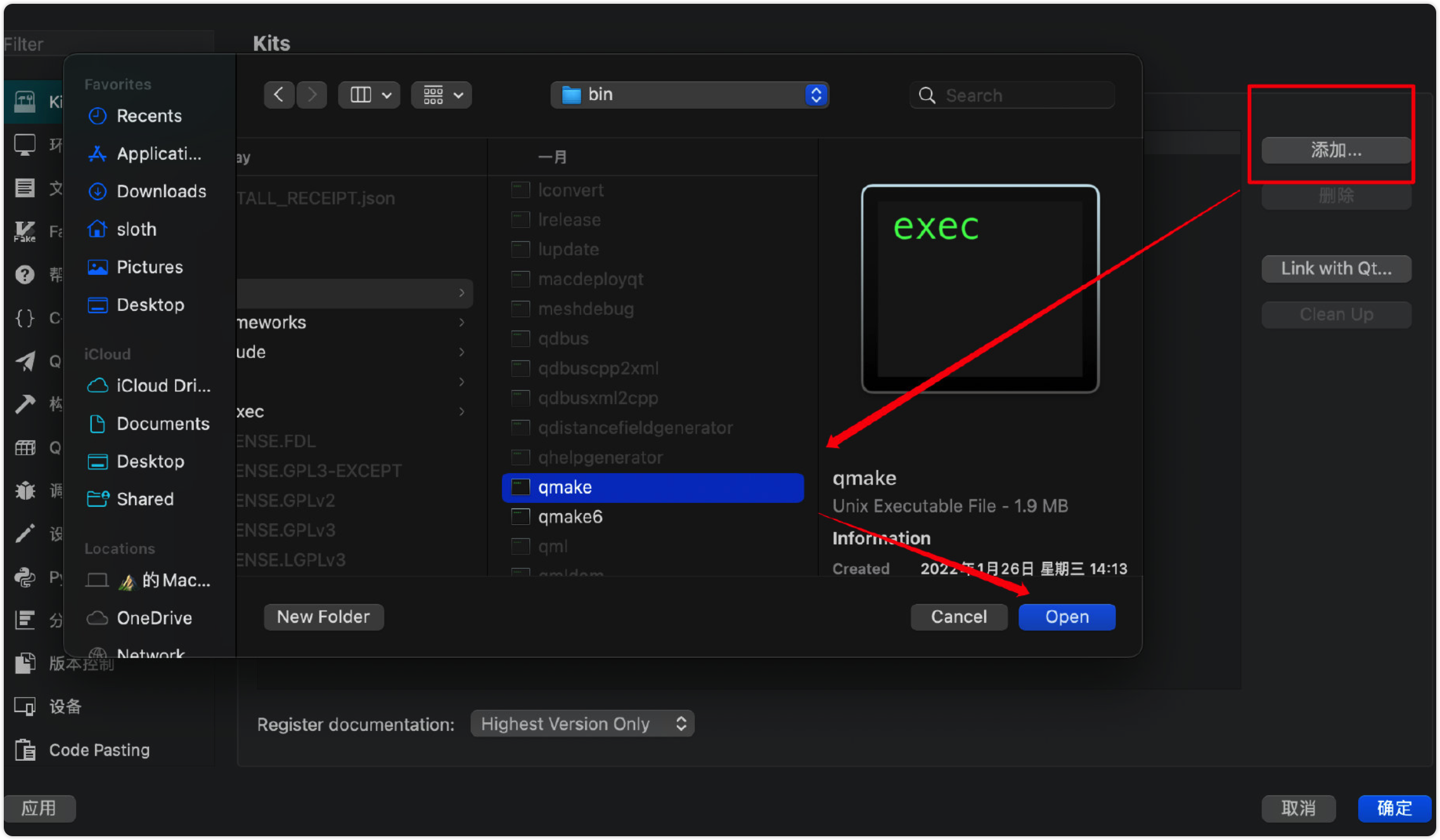
Task: Click the Open button
Action: 1067,617
